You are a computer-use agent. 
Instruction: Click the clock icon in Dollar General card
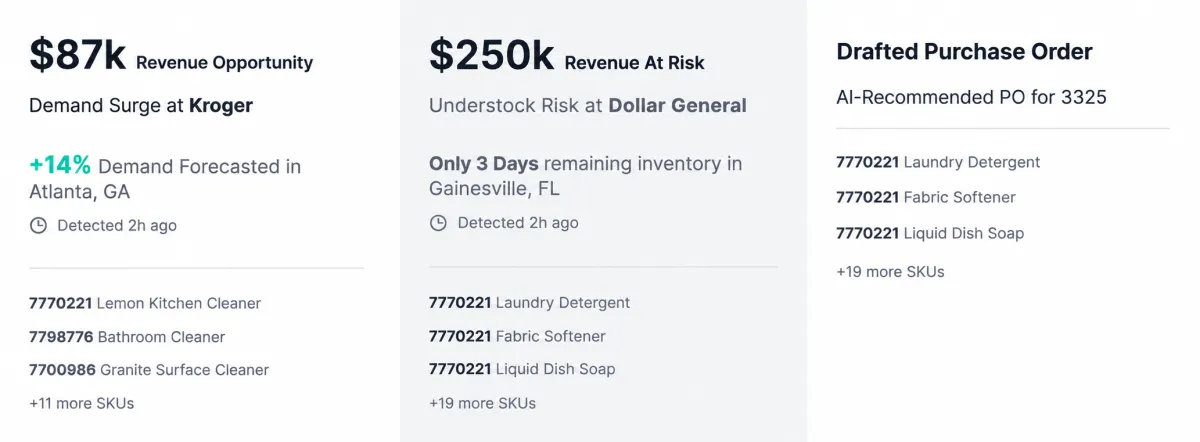point(438,223)
